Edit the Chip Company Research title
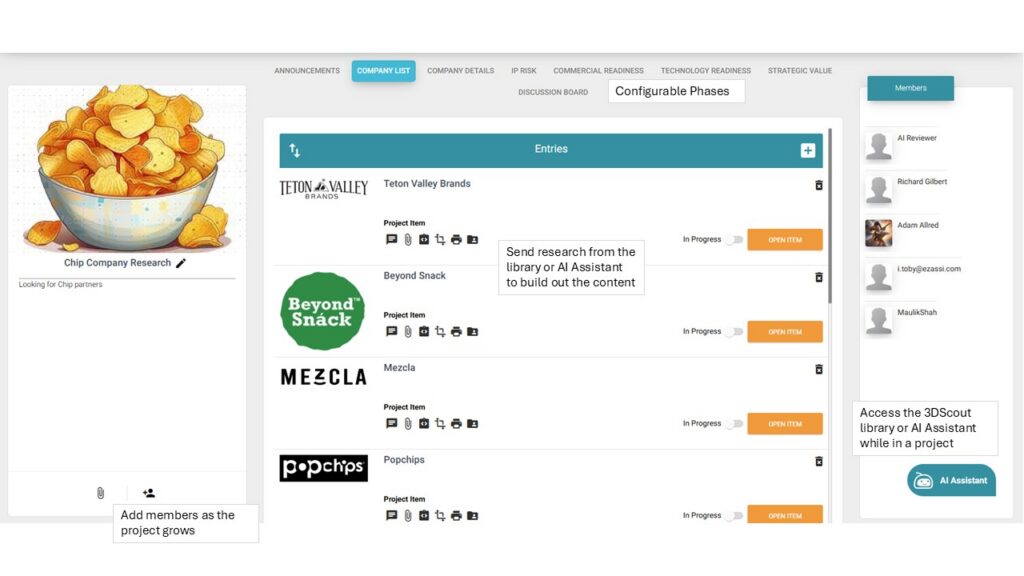Screen dimensions: 1024x576 pyautogui.click(x=181, y=263)
